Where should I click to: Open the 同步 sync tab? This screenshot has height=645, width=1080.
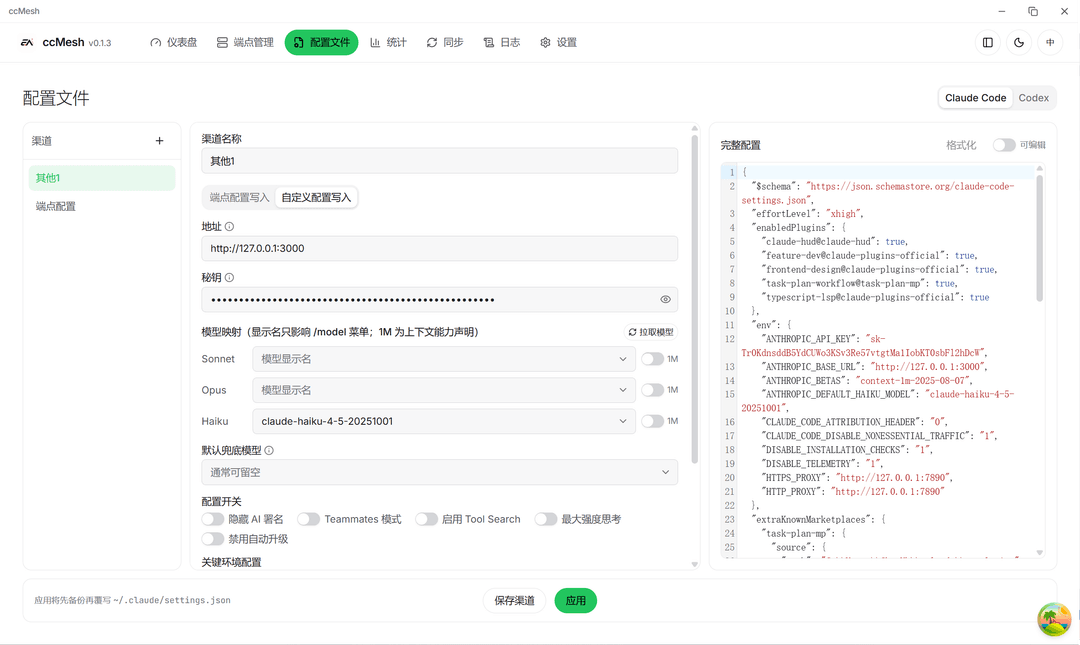pyautogui.click(x=445, y=43)
